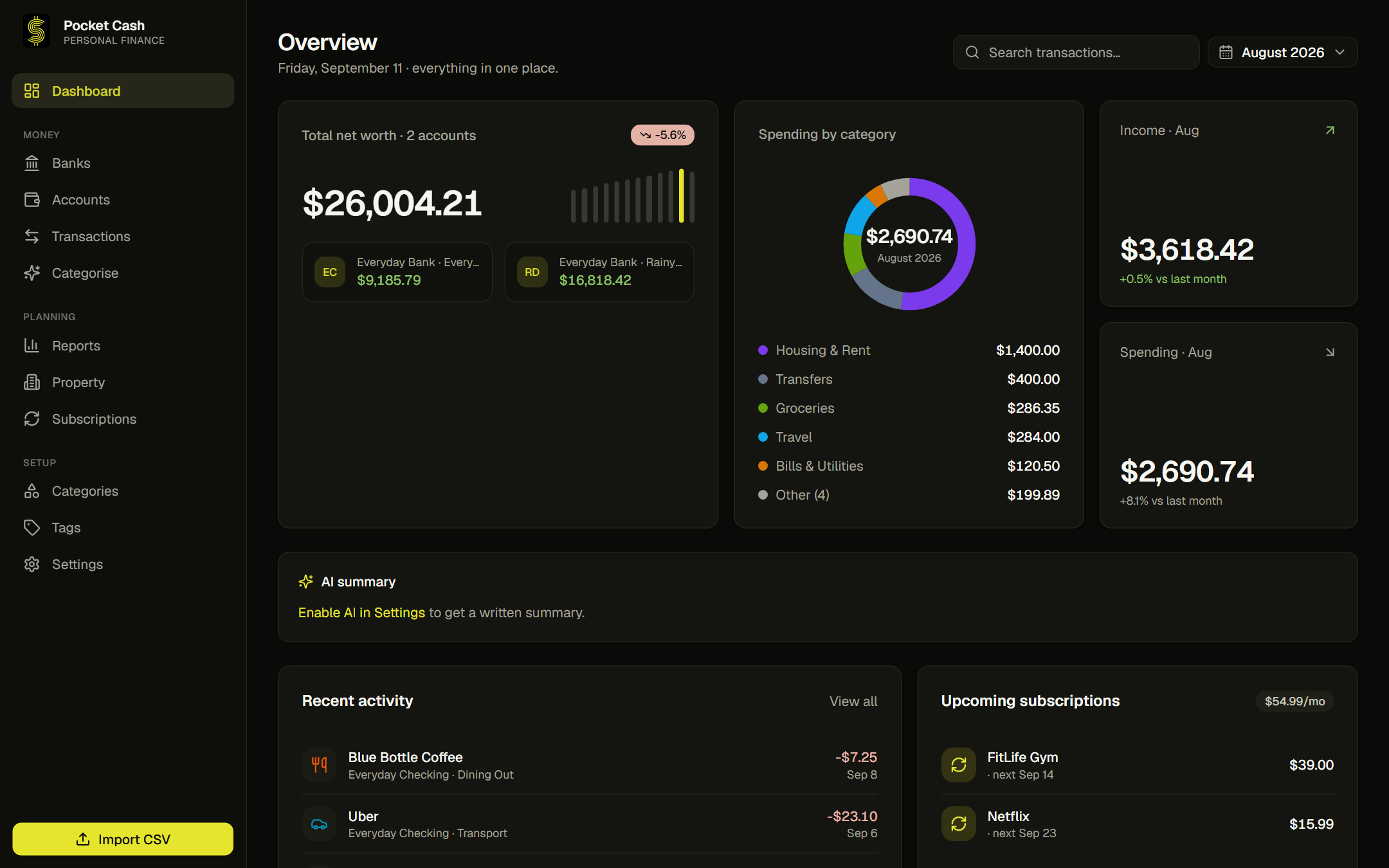Click the Import CSV button
Image resolution: width=1389 pixels, height=868 pixels.
click(123, 839)
